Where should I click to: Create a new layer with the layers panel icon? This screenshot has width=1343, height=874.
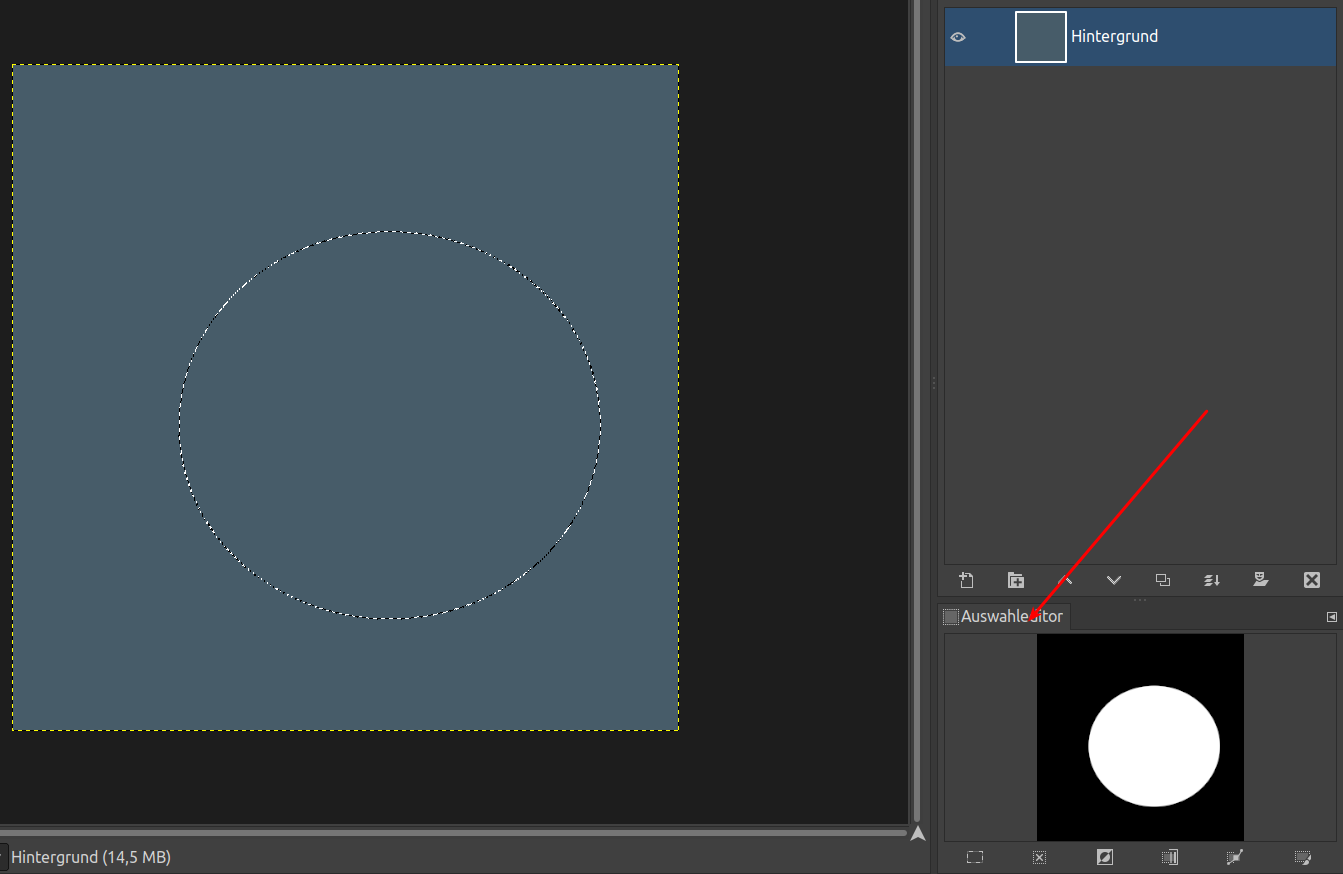point(966,580)
